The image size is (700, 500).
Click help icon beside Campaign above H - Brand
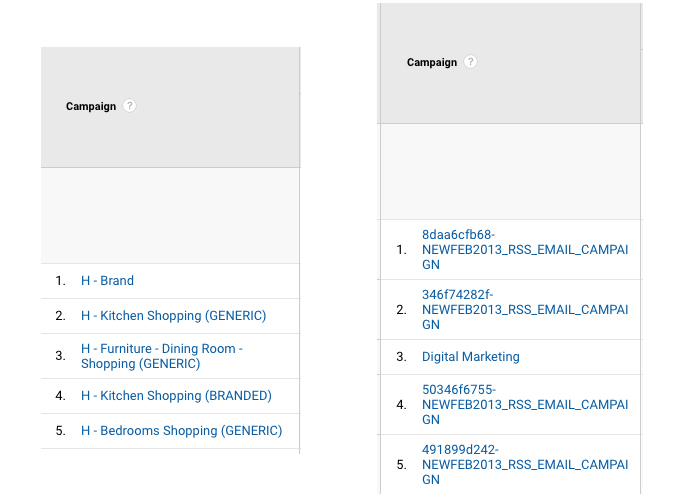click(x=129, y=106)
